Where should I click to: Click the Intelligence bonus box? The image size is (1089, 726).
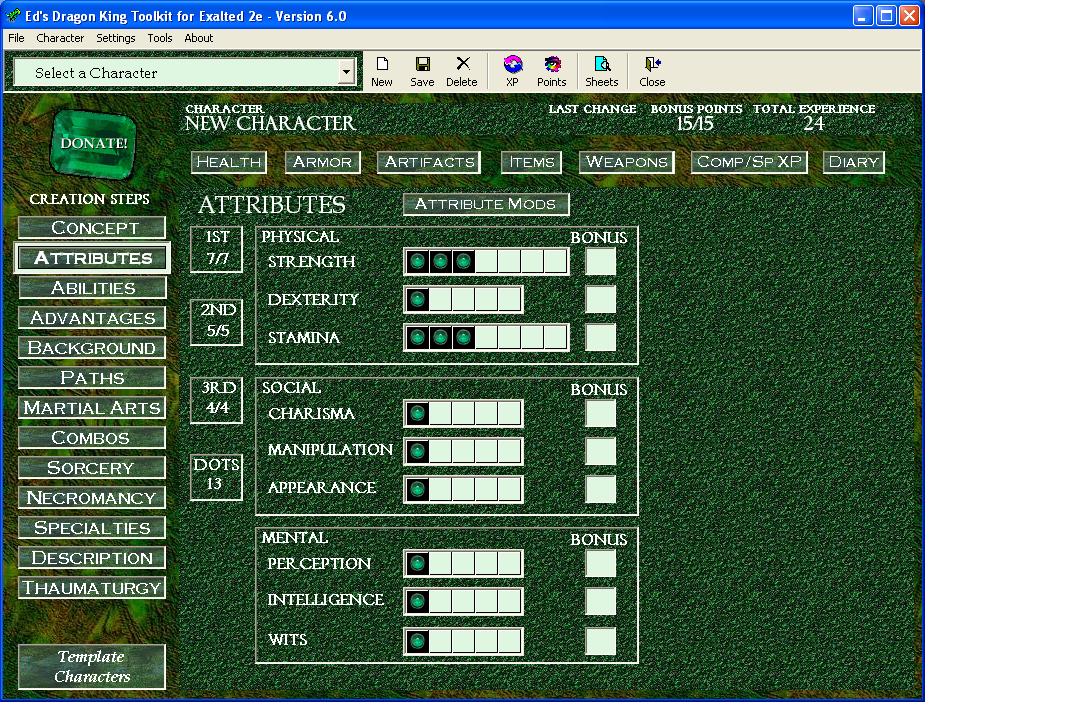[600, 601]
